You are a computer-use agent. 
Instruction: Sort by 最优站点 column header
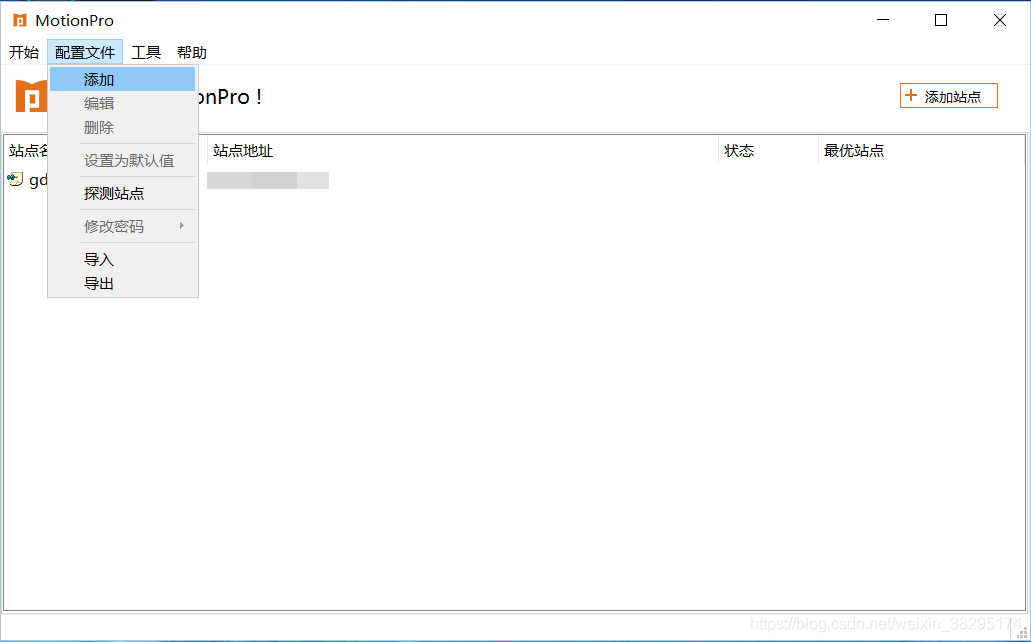(x=921, y=151)
